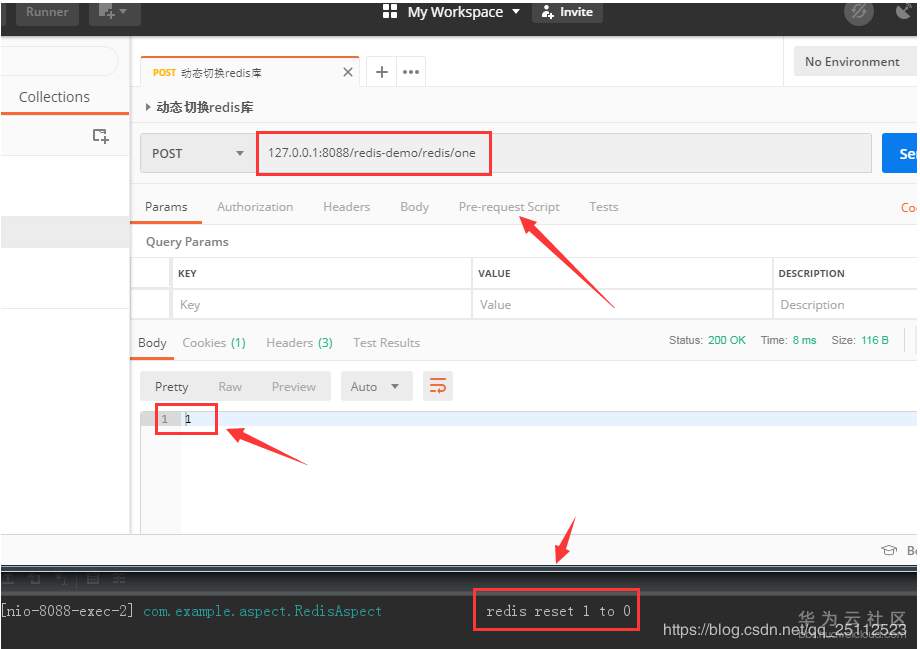Select the Preview response view

[293, 387]
